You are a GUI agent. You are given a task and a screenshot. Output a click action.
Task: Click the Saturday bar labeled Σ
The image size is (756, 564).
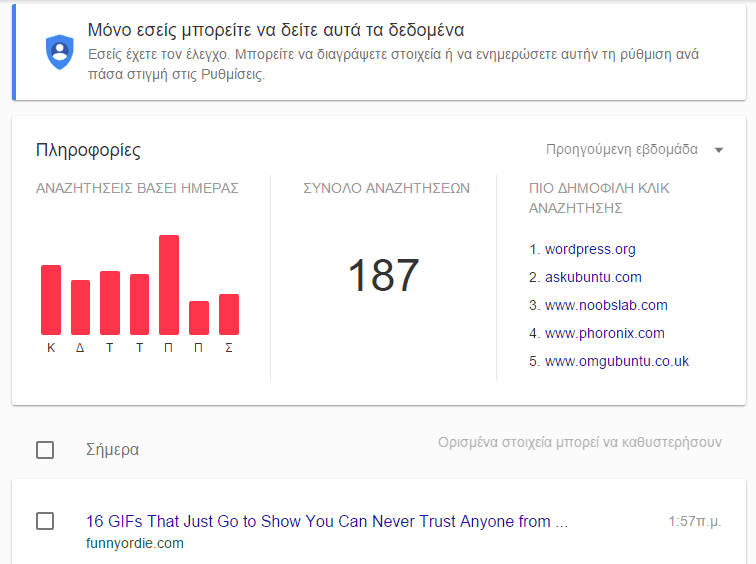tap(229, 314)
